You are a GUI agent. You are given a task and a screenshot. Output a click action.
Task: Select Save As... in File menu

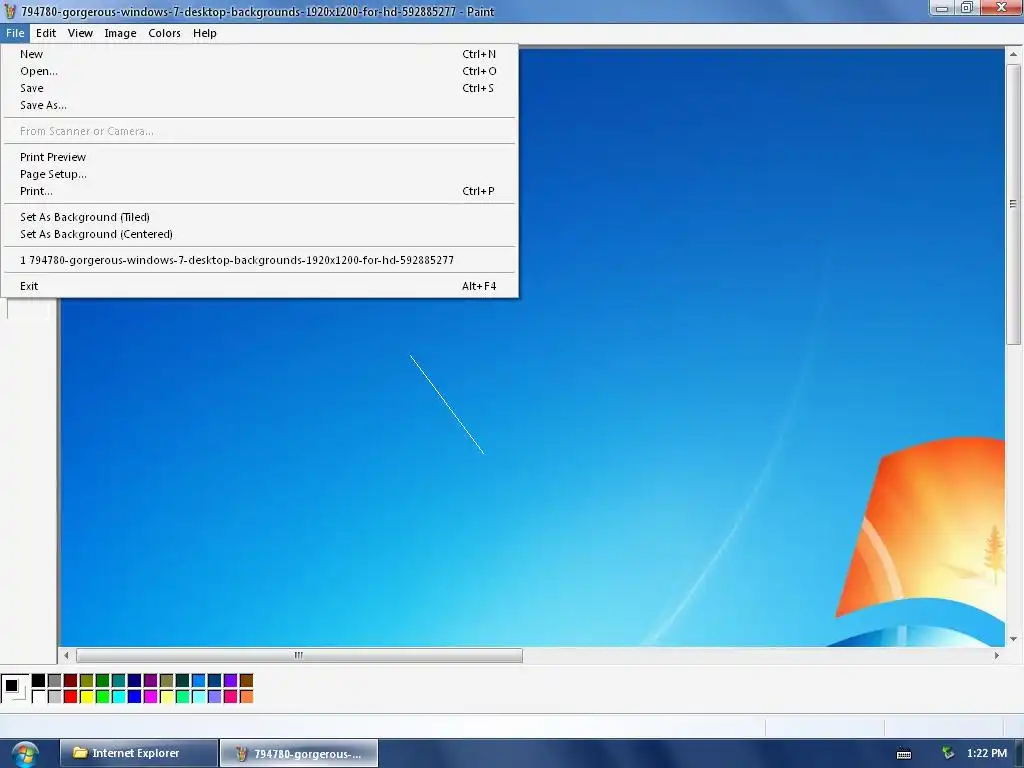[259, 105]
